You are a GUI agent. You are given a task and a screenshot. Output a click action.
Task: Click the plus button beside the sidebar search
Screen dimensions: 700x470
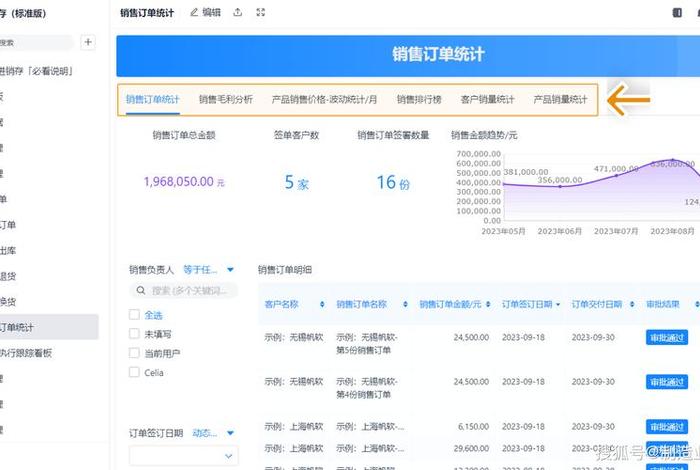88,42
